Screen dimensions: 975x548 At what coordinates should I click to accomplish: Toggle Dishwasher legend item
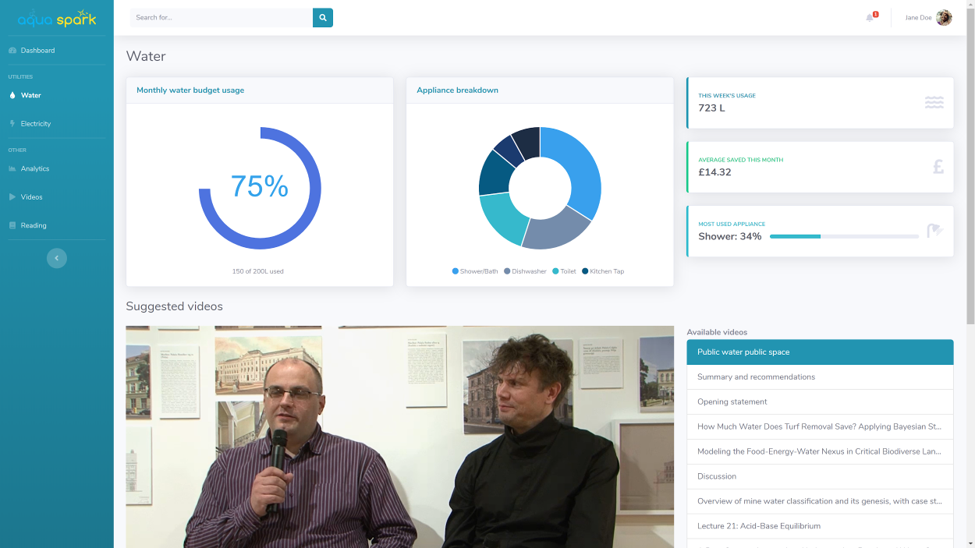pos(525,271)
